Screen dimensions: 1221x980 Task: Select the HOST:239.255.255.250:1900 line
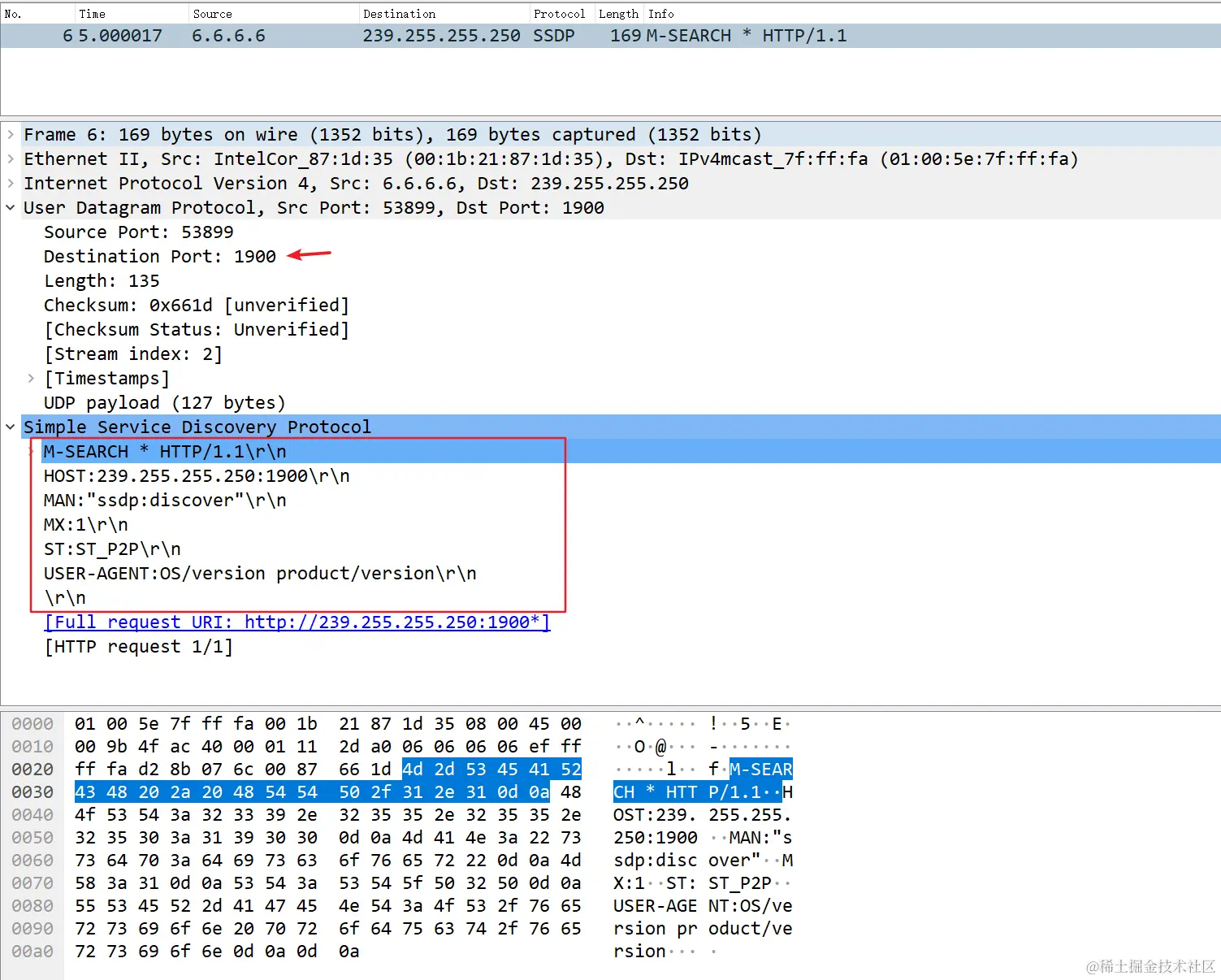tap(197, 476)
